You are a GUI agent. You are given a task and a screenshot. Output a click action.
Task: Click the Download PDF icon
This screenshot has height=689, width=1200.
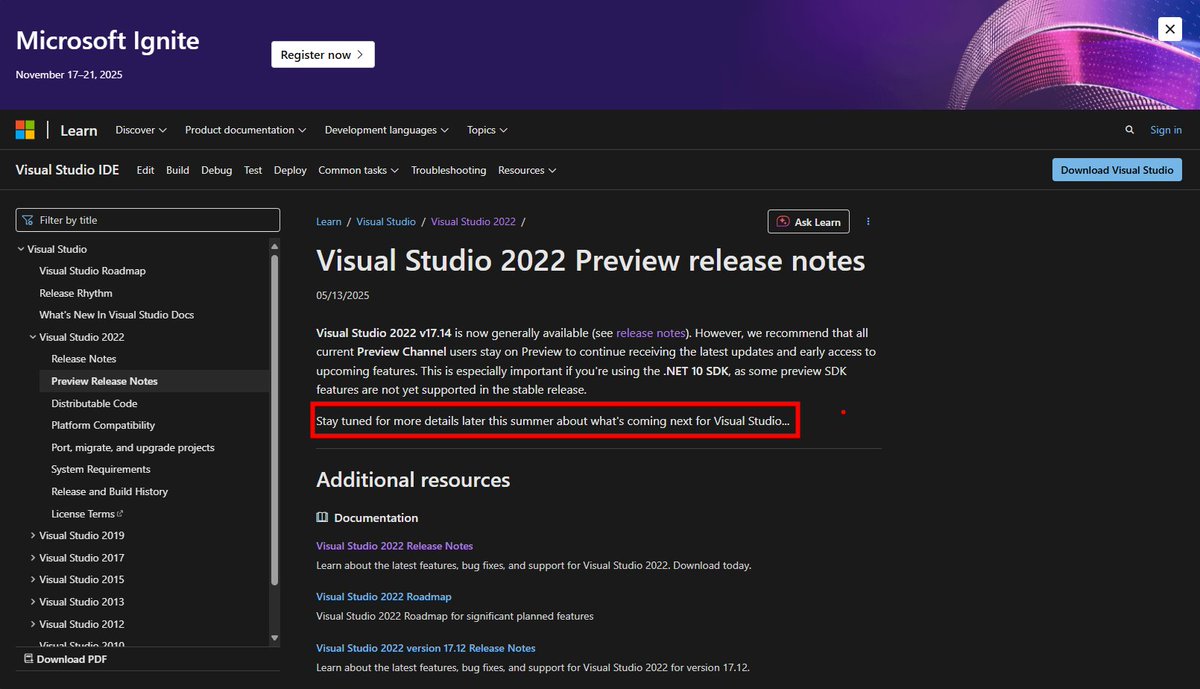(x=28, y=659)
